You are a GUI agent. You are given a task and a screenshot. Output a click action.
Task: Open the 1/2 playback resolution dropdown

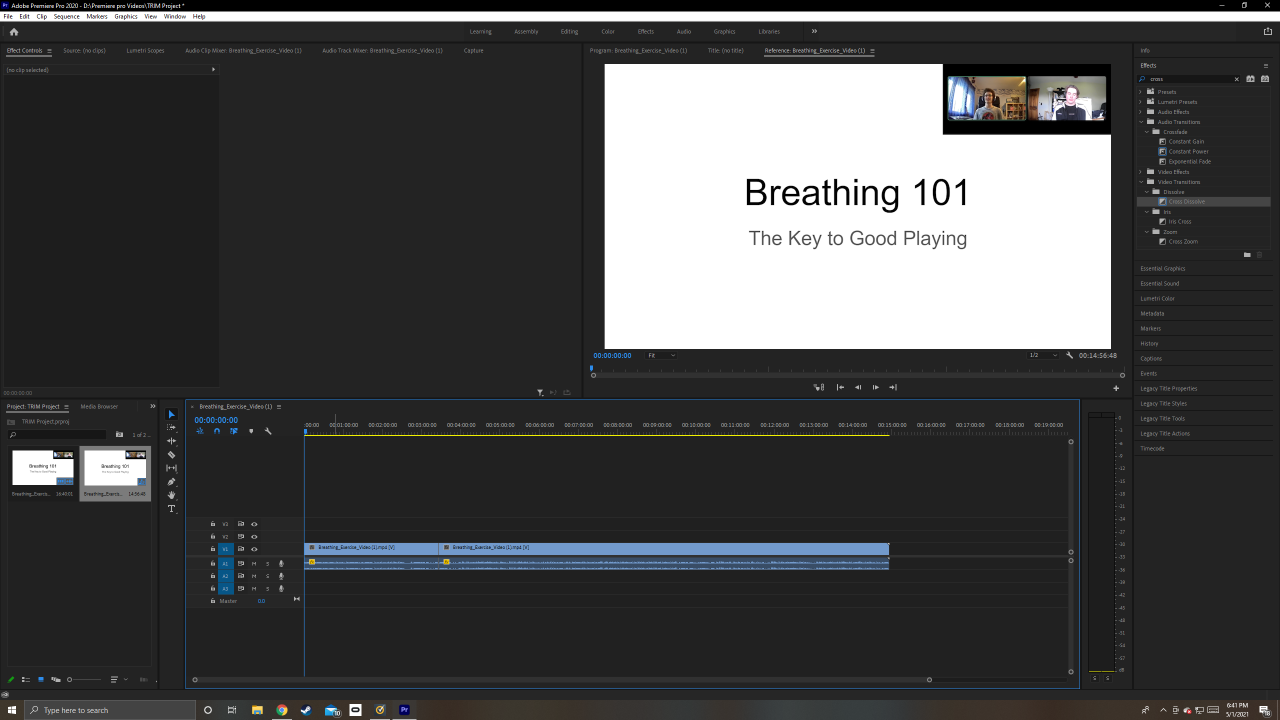click(1043, 355)
